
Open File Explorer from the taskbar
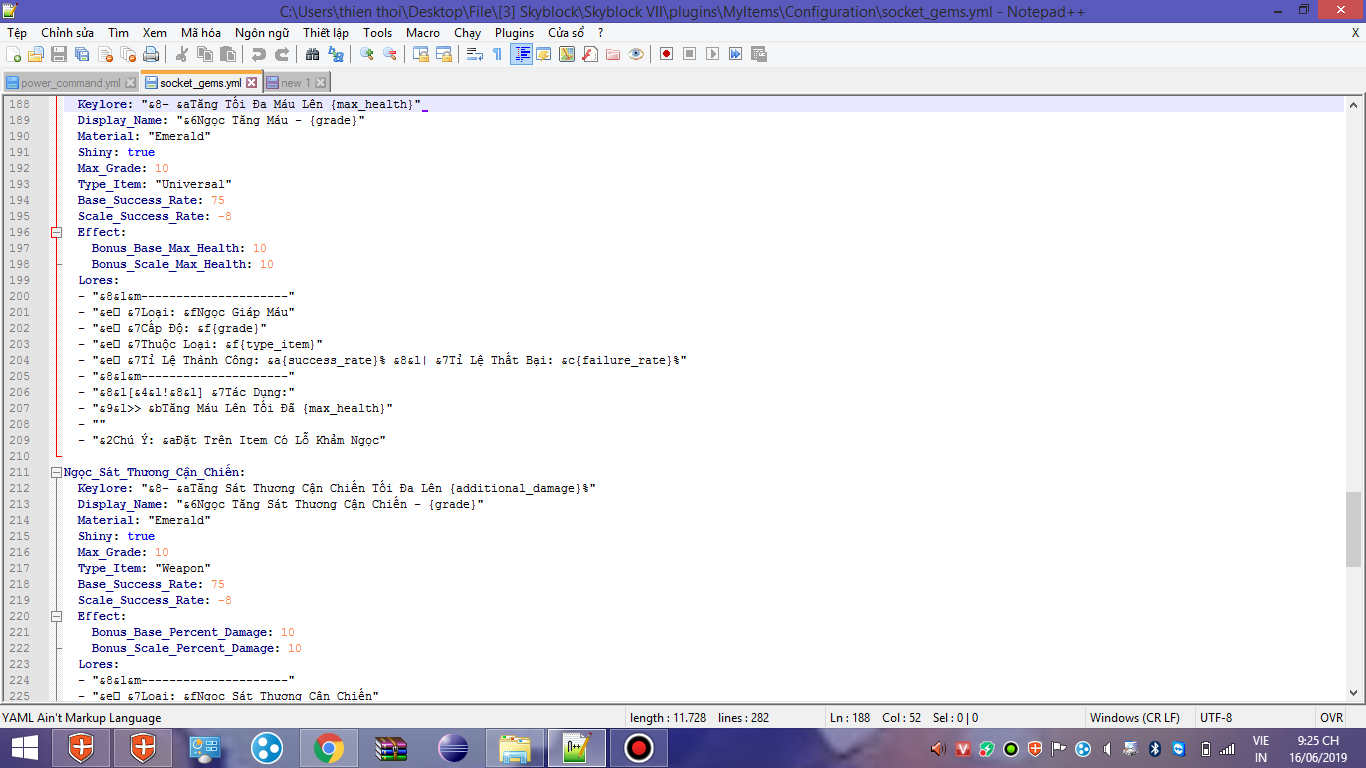(x=514, y=748)
